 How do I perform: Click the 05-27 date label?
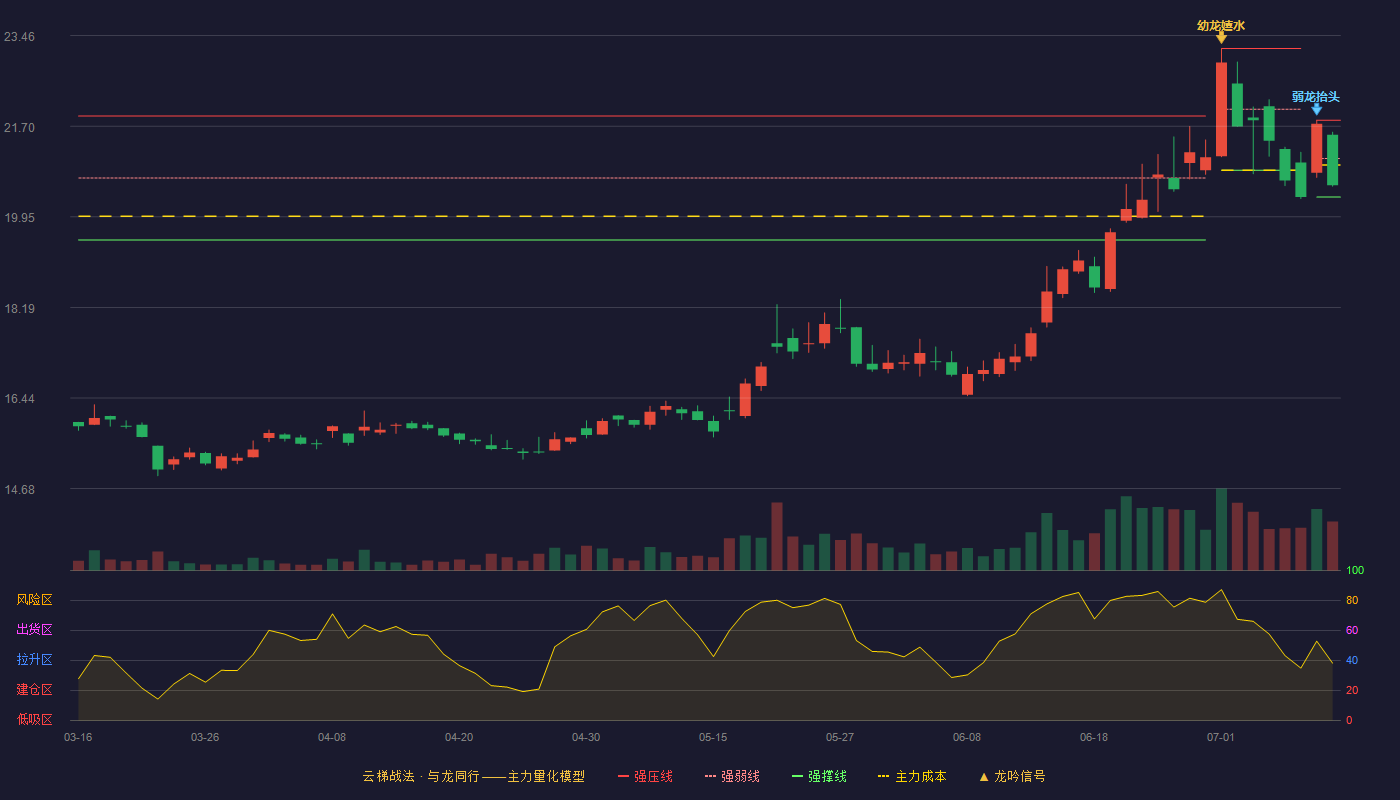point(840,737)
